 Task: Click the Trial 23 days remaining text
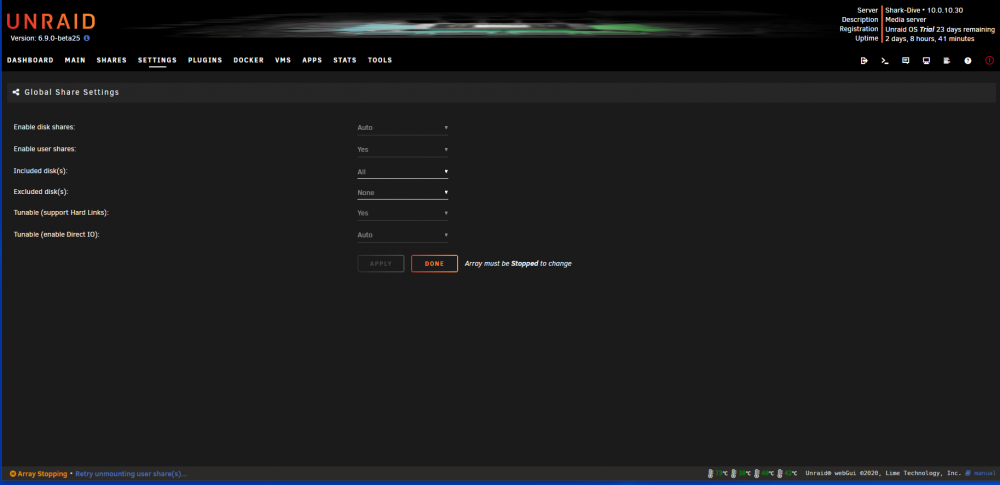(x=940, y=29)
